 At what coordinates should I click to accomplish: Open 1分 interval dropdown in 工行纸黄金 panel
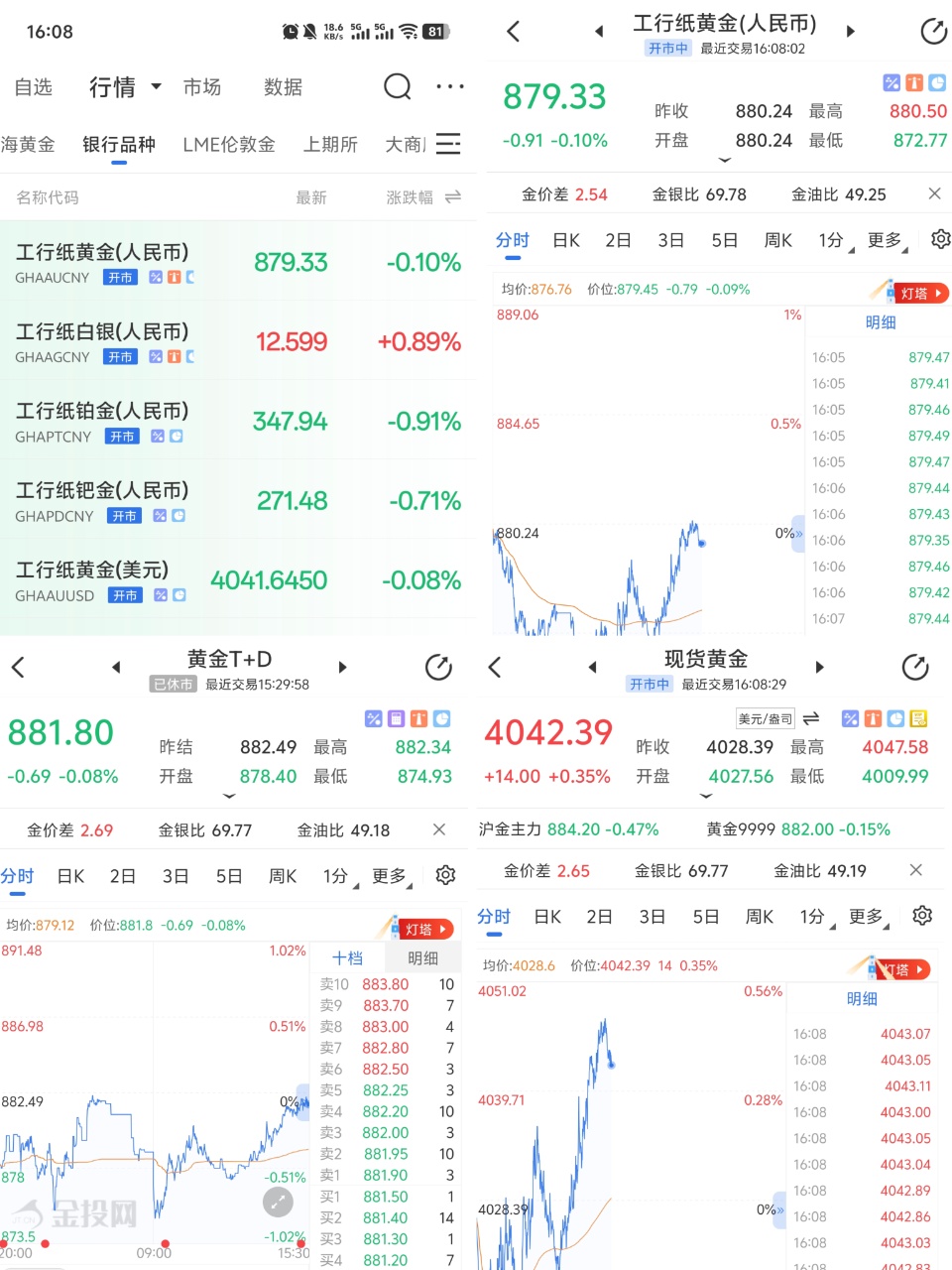[x=836, y=240]
